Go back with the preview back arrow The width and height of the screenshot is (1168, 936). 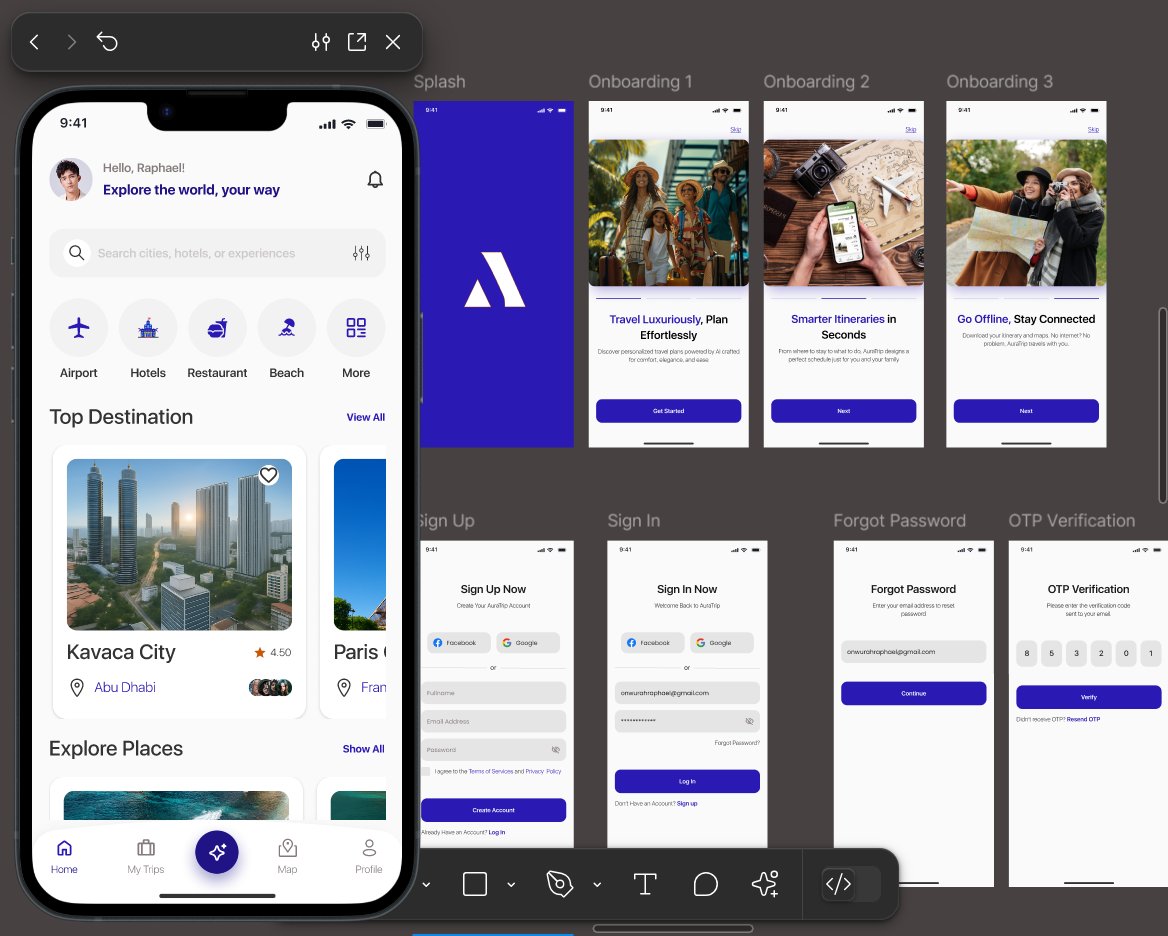[x=34, y=42]
